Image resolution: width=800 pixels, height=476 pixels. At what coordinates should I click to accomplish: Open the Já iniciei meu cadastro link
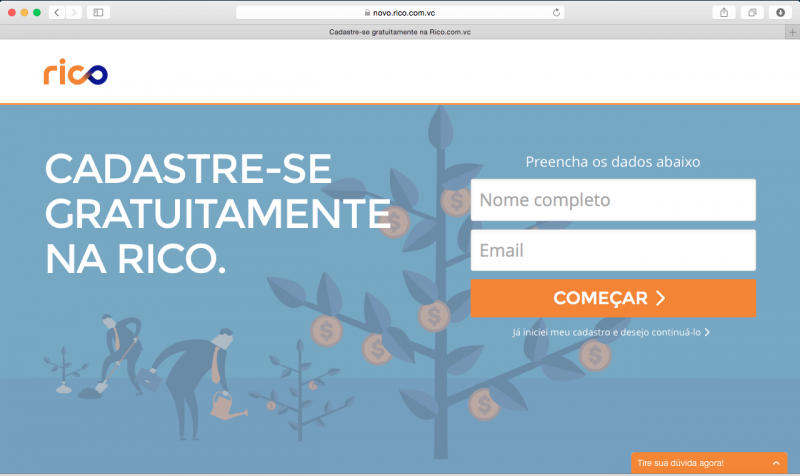[x=611, y=332]
